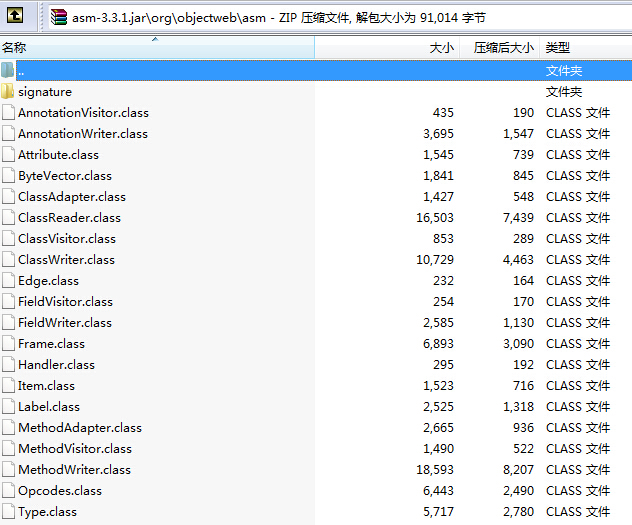Select file name MethodVisitor.class
This screenshot has height=525, width=632.
coord(75,448)
